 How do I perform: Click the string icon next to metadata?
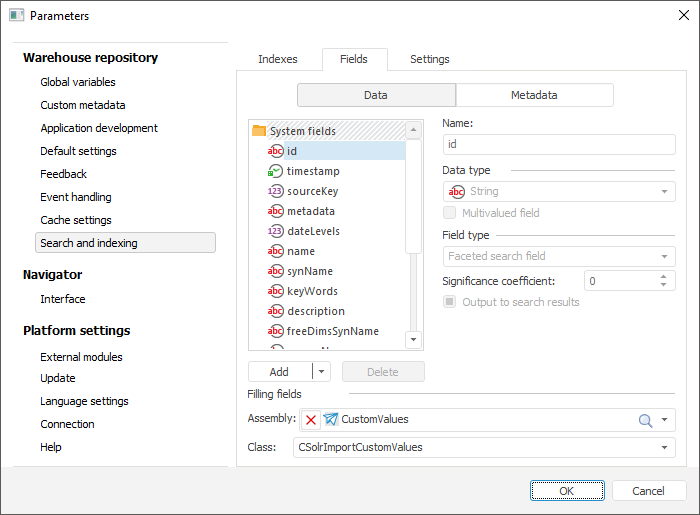(275, 211)
